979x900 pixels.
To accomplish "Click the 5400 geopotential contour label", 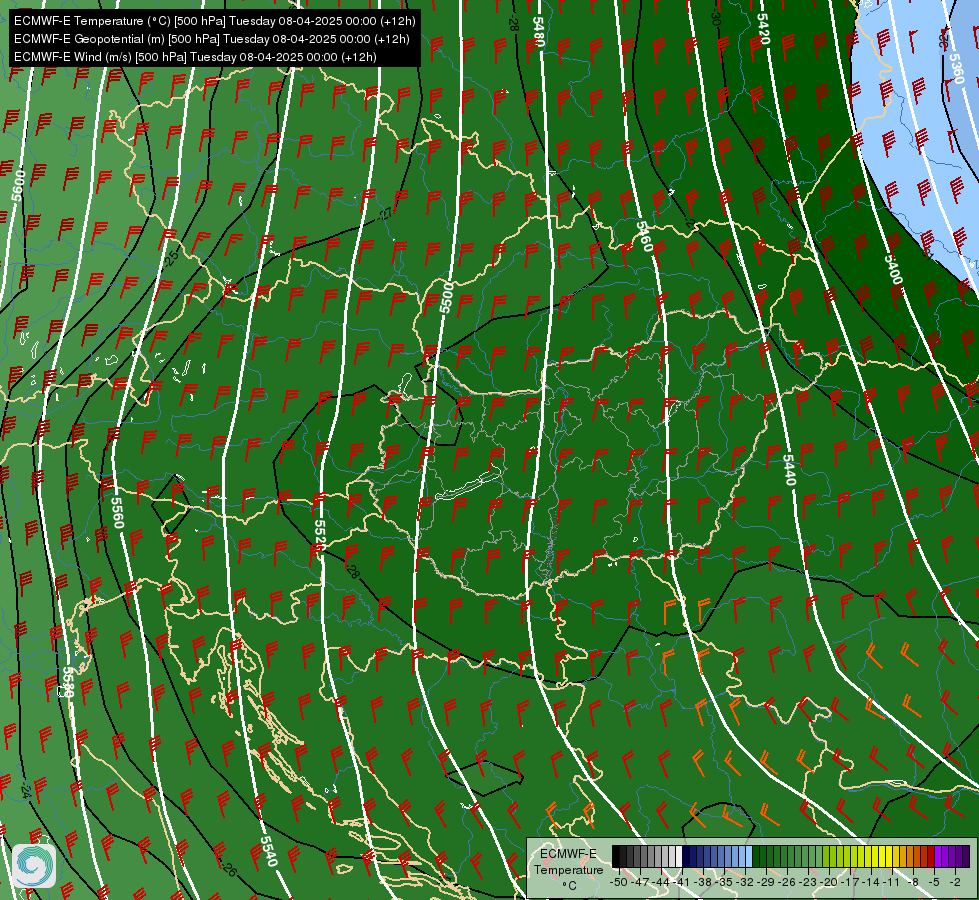I will [893, 269].
